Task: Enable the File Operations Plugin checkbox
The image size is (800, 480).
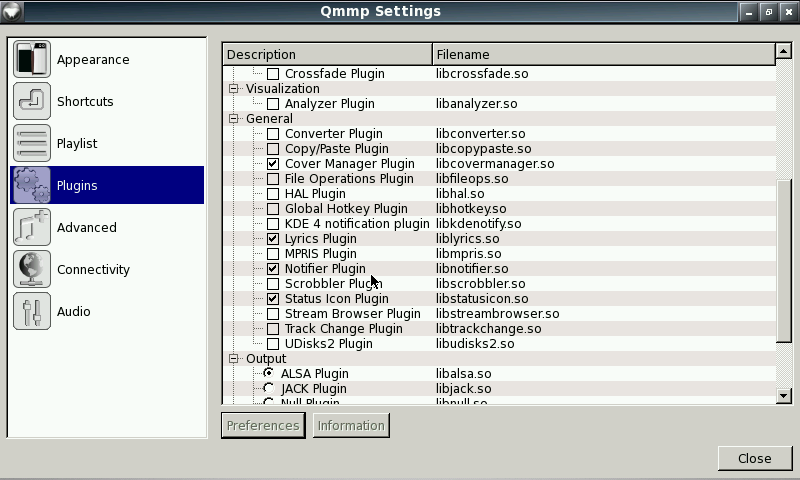Action: click(273, 179)
